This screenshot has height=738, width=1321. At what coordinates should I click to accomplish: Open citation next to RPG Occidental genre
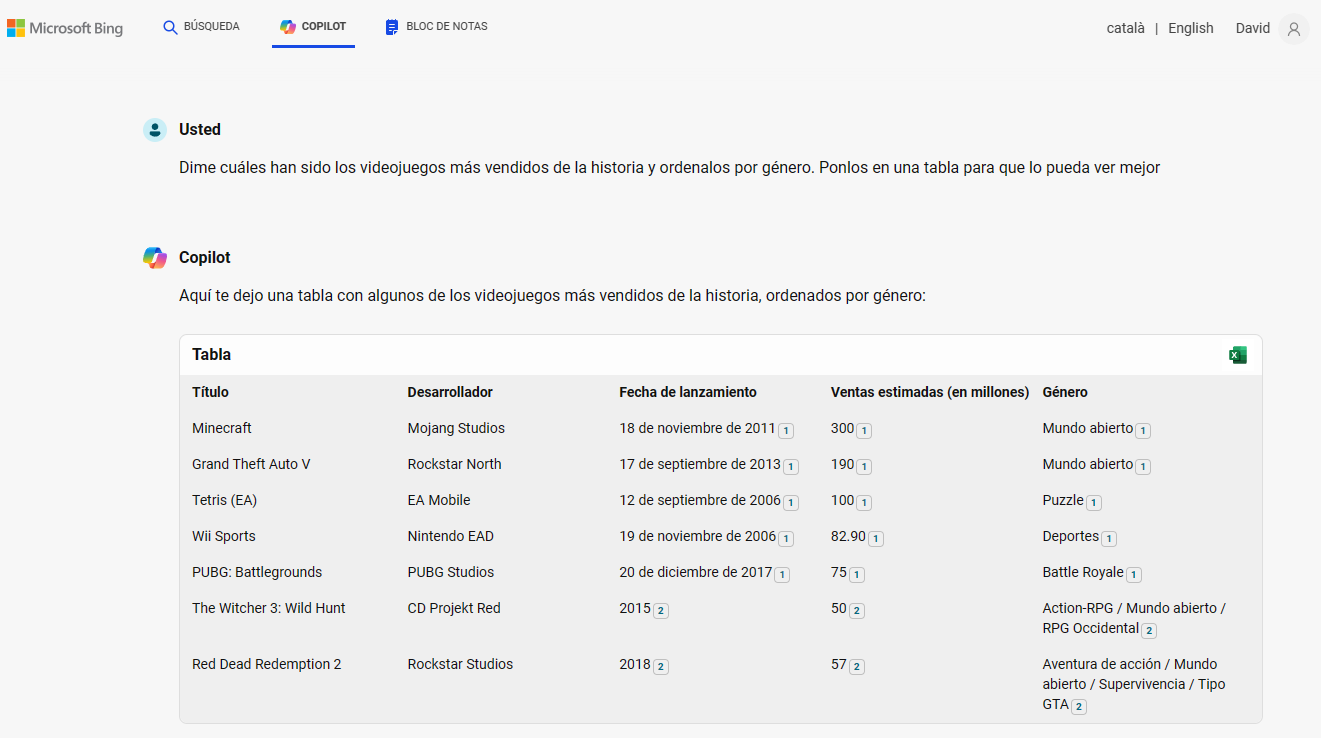pyautogui.click(x=1150, y=630)
